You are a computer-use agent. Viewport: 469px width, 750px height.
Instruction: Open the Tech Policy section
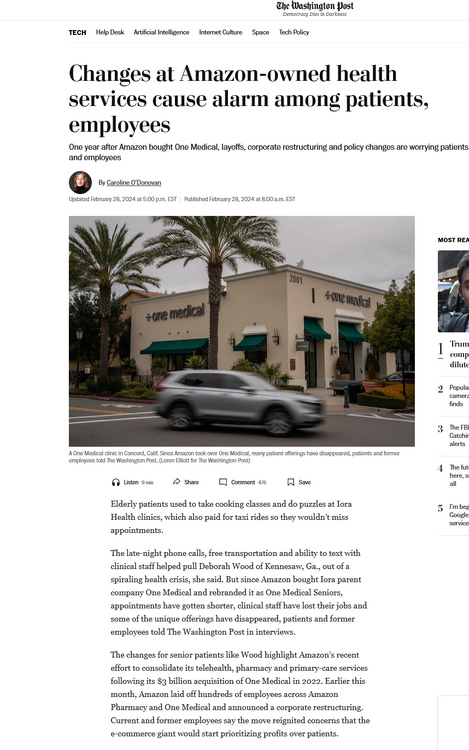(x=294, y=32)
